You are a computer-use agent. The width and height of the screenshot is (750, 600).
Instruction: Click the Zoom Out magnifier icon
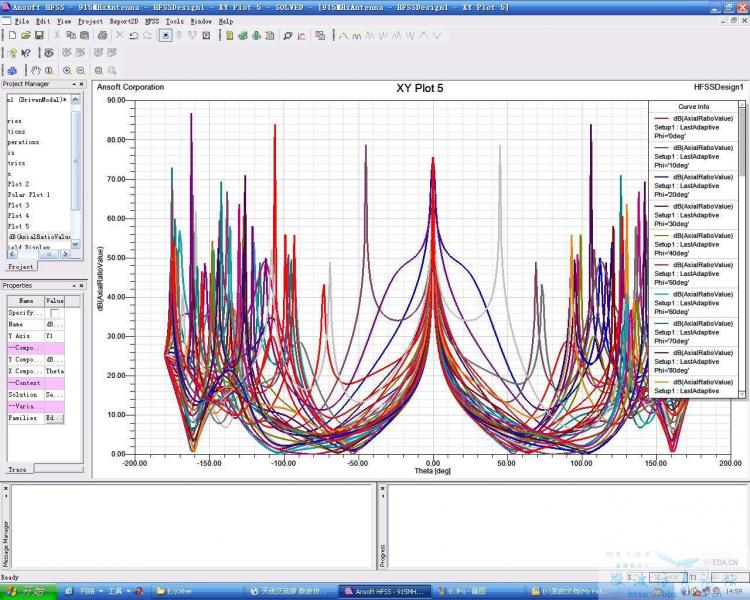(x=80, y=70)
